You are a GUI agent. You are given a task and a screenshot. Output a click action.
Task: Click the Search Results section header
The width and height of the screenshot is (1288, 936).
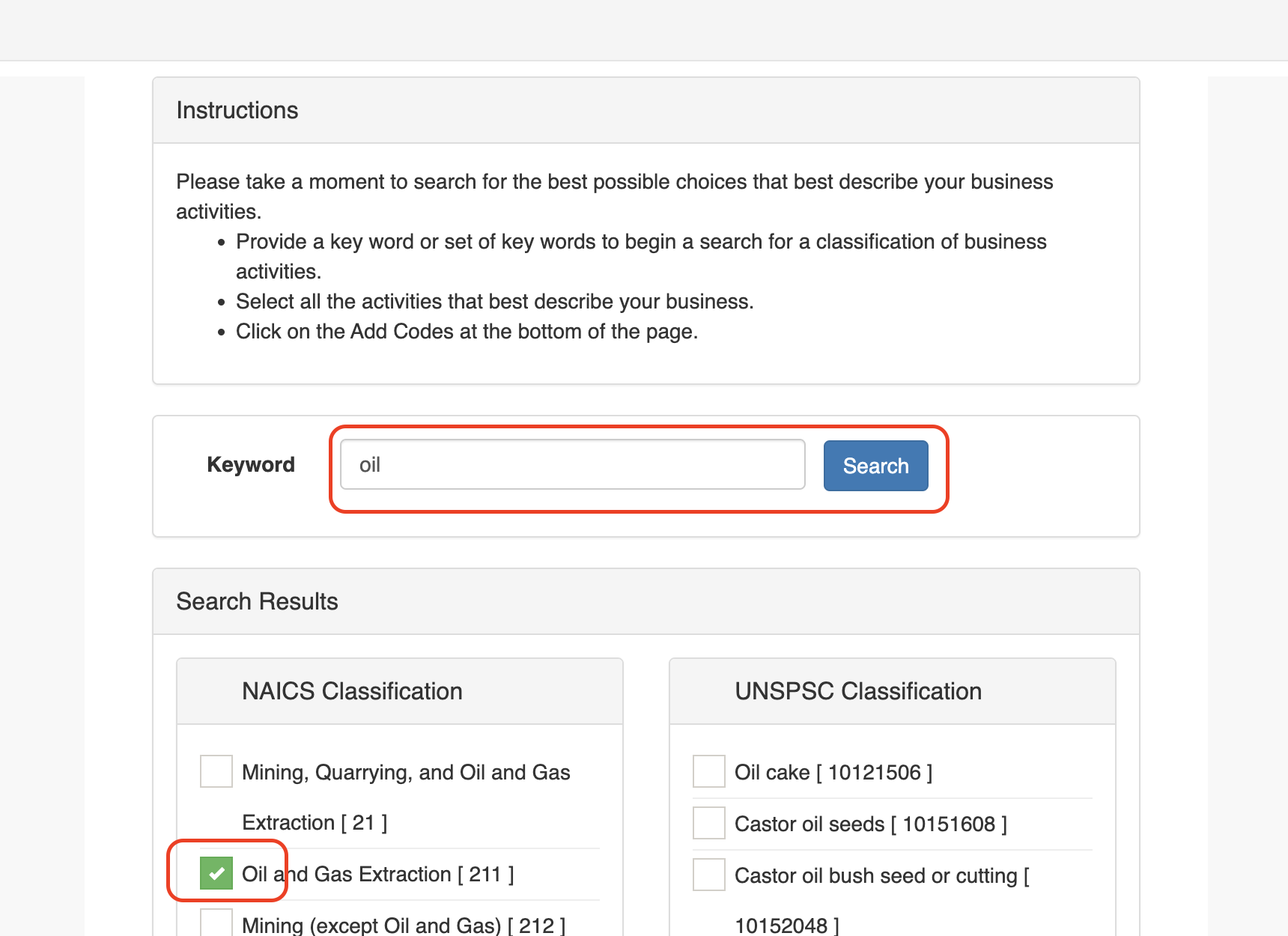(x=257, y=601)
